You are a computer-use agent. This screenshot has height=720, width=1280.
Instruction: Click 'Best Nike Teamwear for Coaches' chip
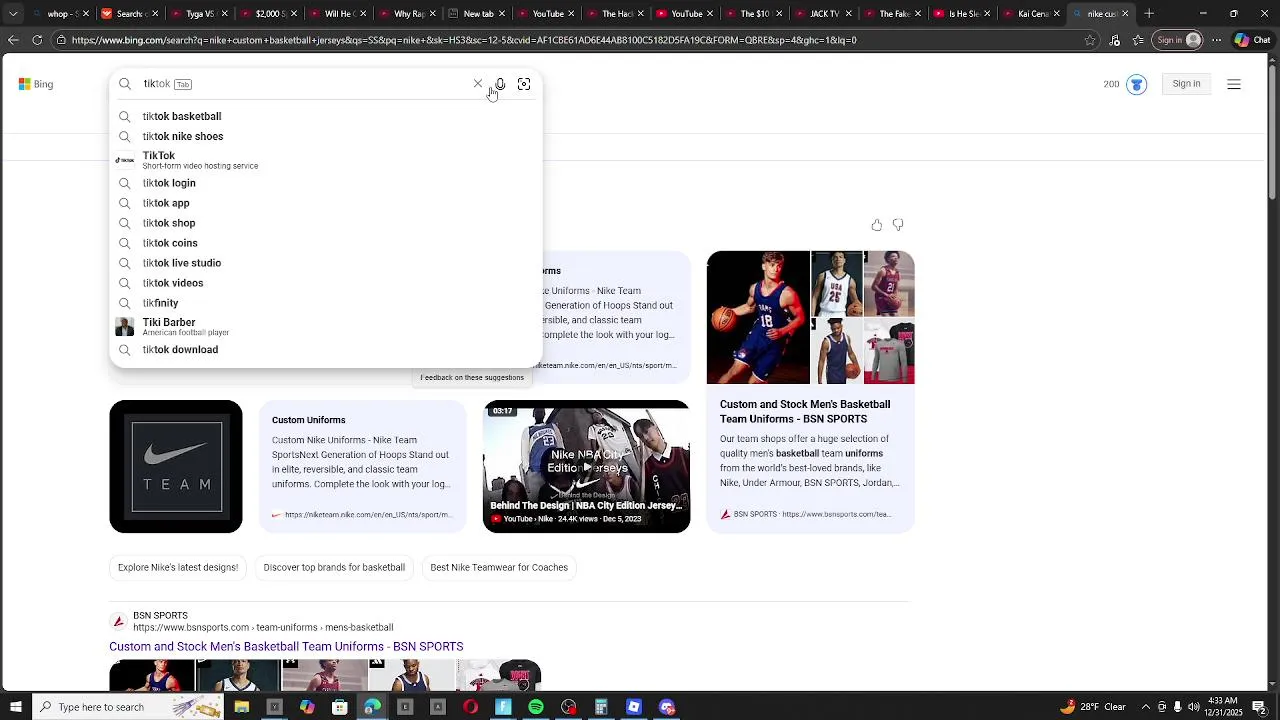499,567
